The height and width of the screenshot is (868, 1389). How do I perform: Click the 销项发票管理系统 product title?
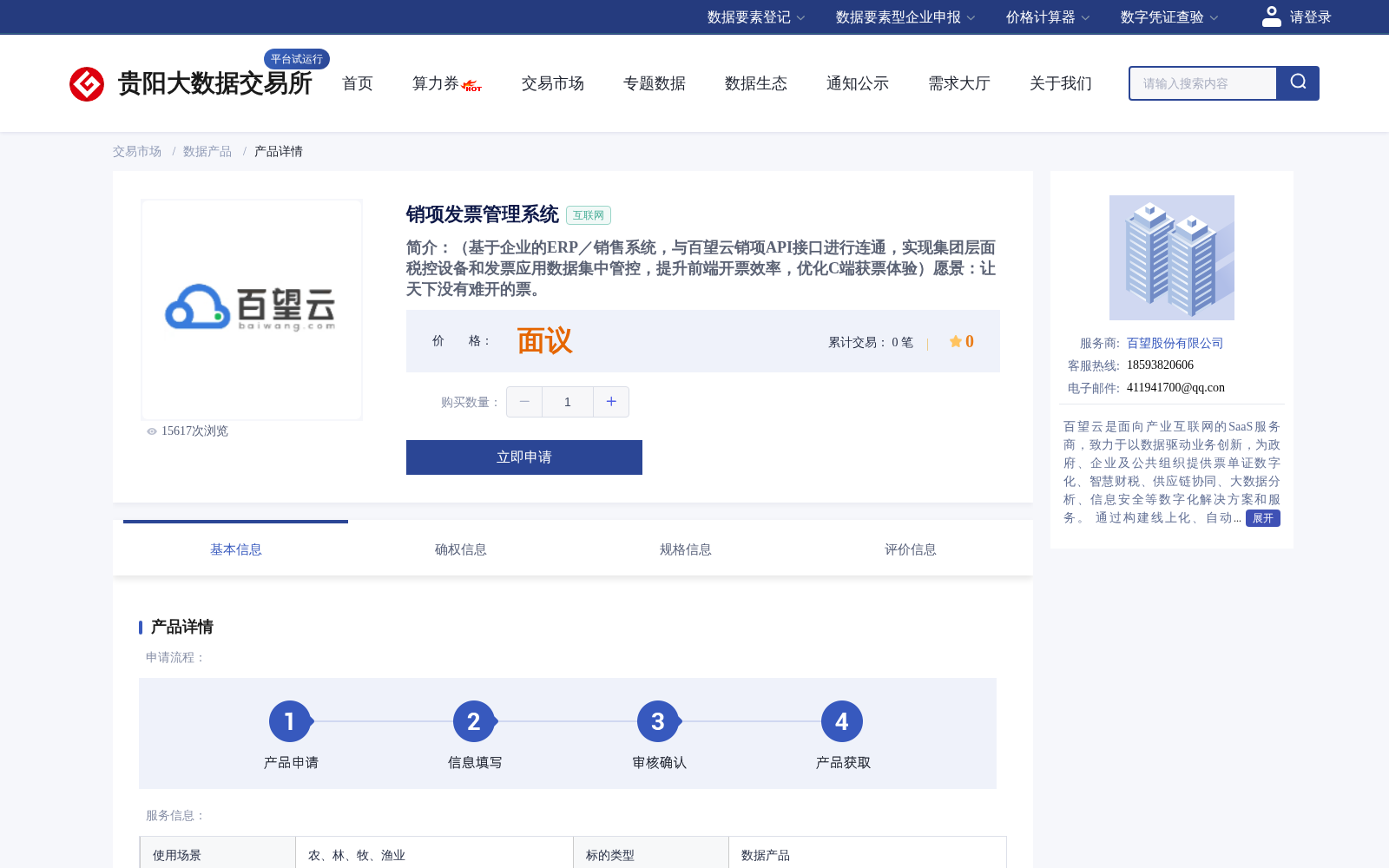point(483,214)
